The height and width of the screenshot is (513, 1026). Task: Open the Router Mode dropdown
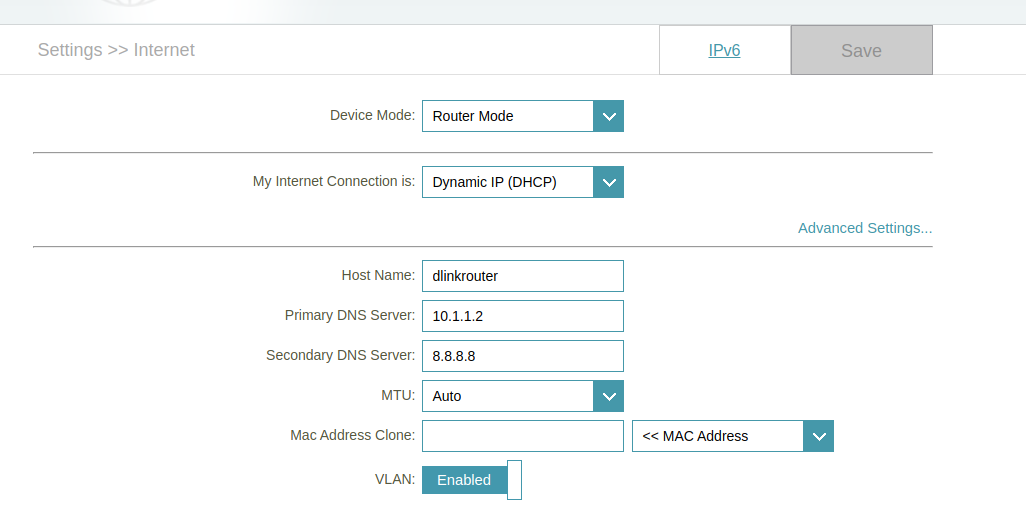[x=523, y=116]
